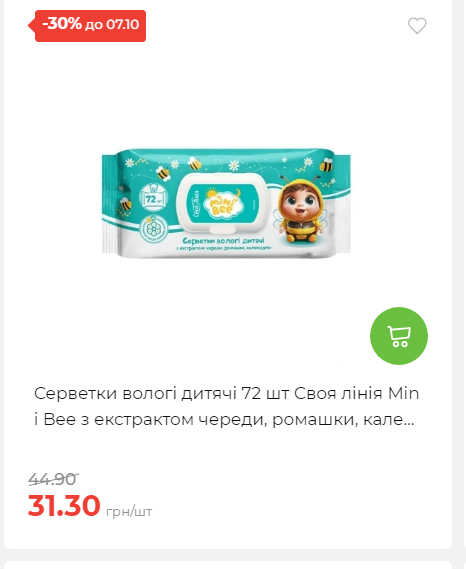Add the wipes to cart with the green cart button
The width and height of the screenshot is (466, 569).
[399, 336]
